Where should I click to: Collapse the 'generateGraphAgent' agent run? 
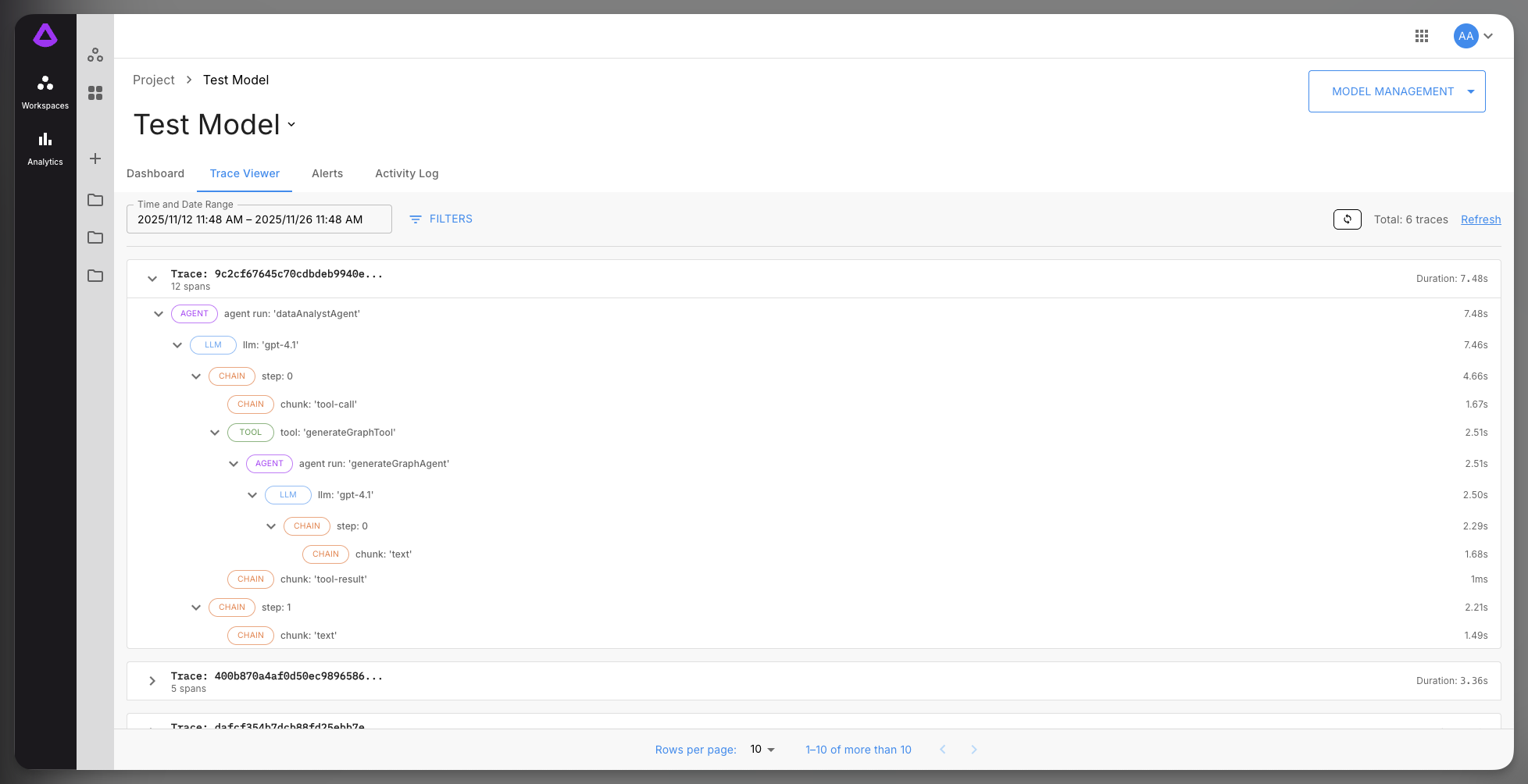point(234,464)
